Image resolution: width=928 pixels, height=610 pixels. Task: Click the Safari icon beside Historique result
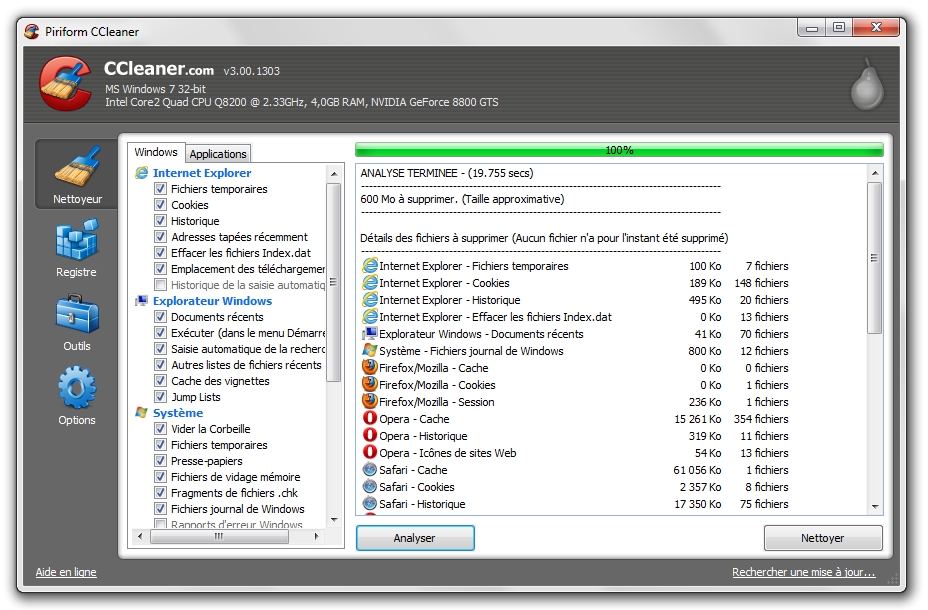370,504
